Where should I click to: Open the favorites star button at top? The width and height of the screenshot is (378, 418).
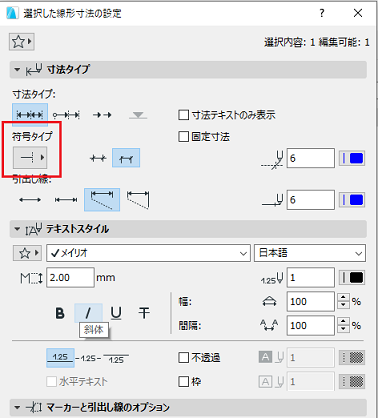[22, 42]
